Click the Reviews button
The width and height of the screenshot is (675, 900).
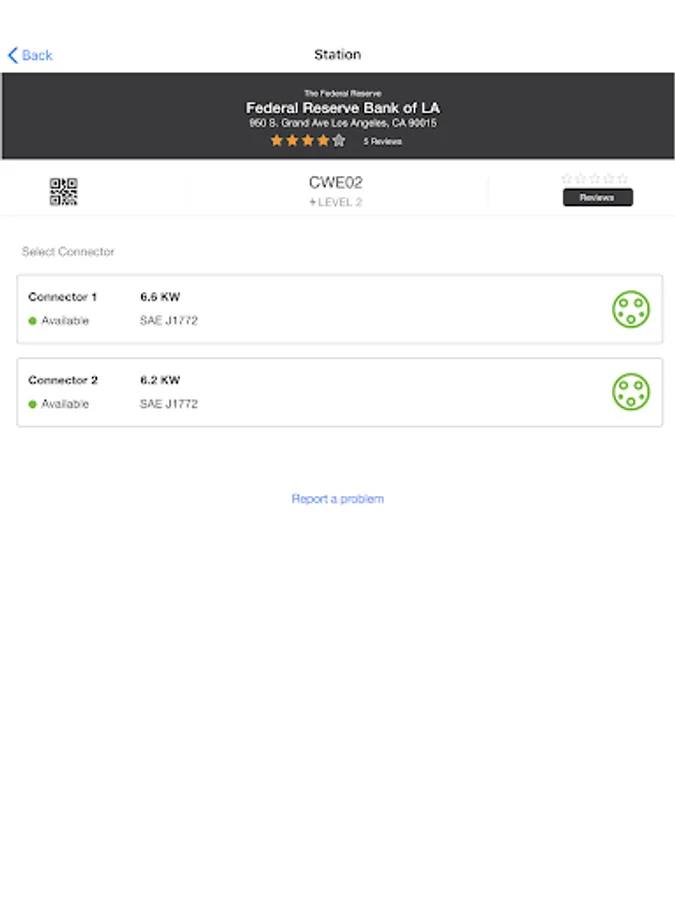(x=598, y=197)
